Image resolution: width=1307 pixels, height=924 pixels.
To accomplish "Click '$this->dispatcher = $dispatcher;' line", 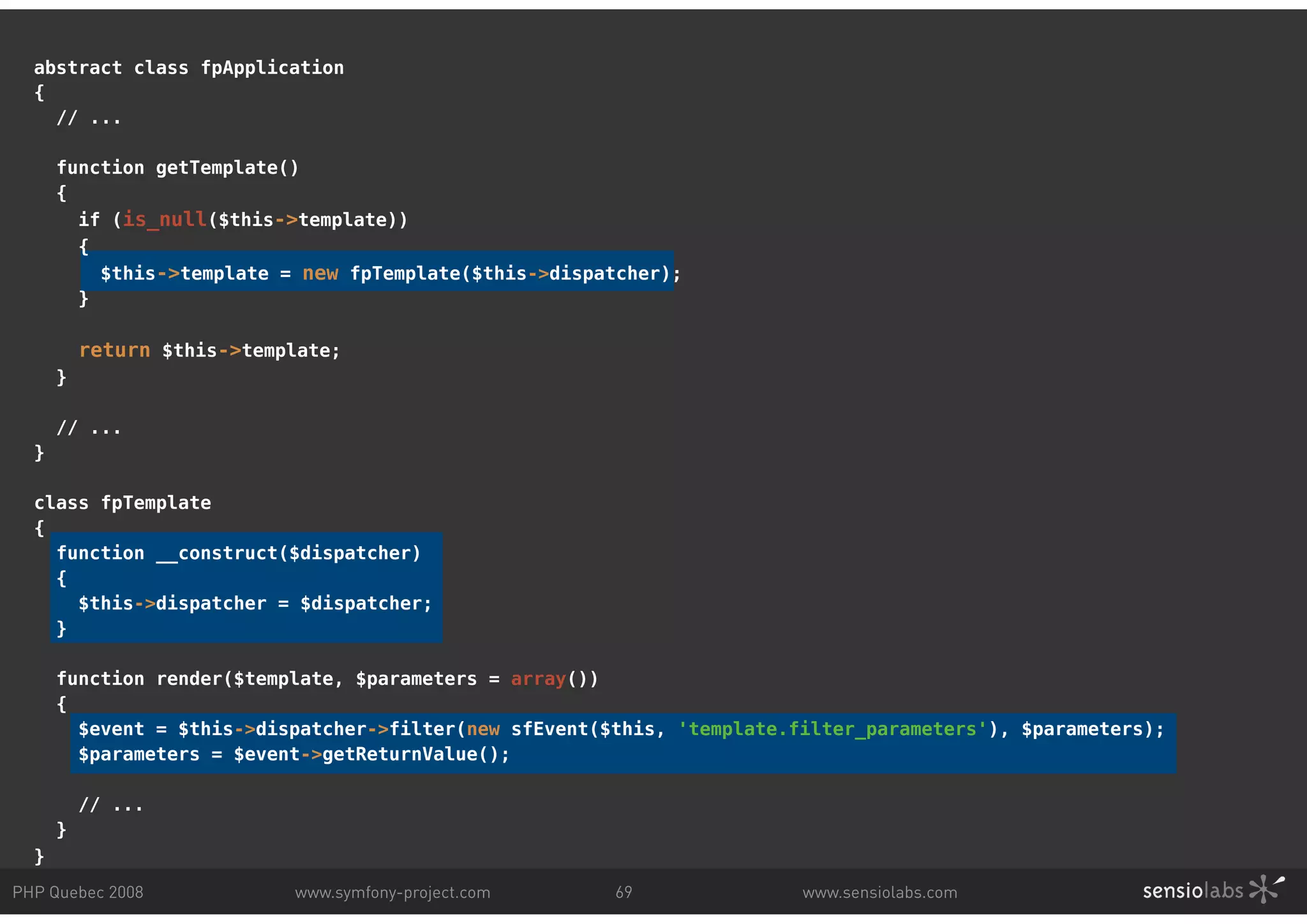I will click(x=255, y=604).
